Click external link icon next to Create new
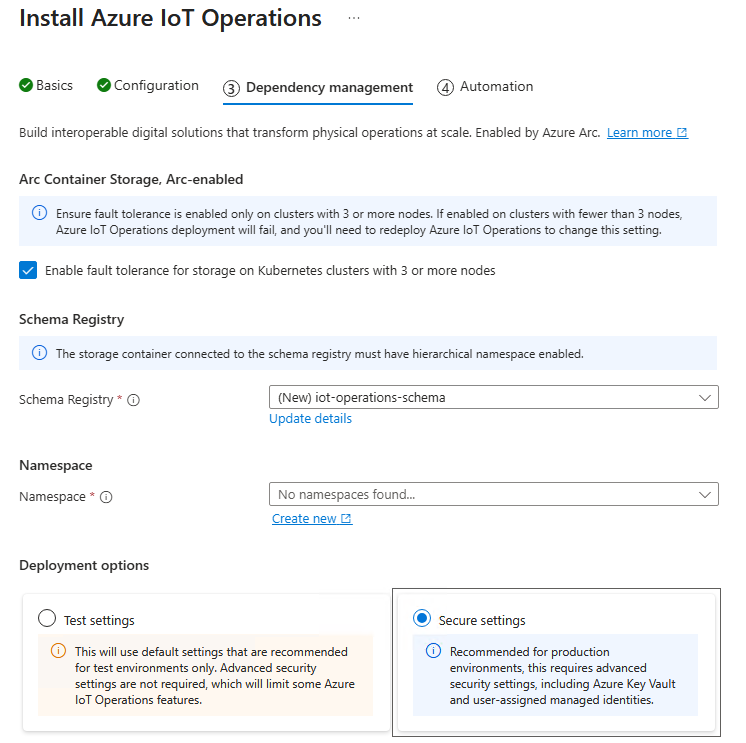 point(346,519)
